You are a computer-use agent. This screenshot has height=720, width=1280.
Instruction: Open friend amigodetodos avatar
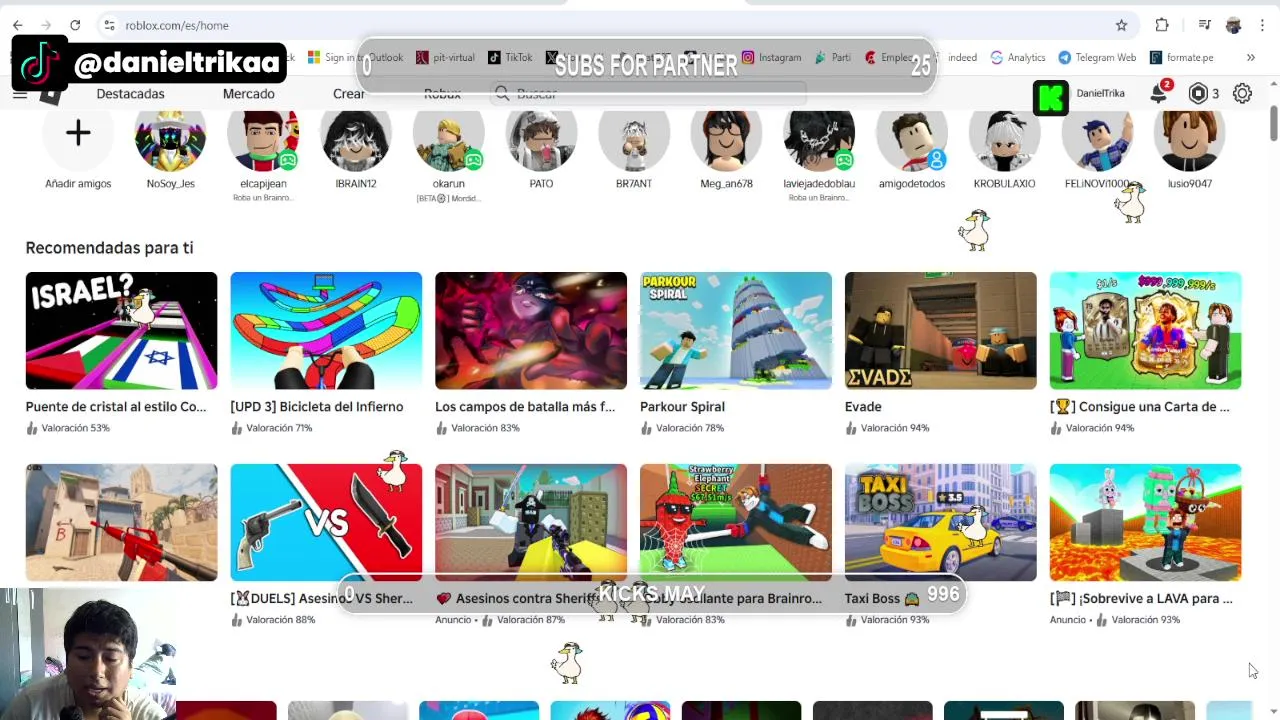(x=912, y=135)
